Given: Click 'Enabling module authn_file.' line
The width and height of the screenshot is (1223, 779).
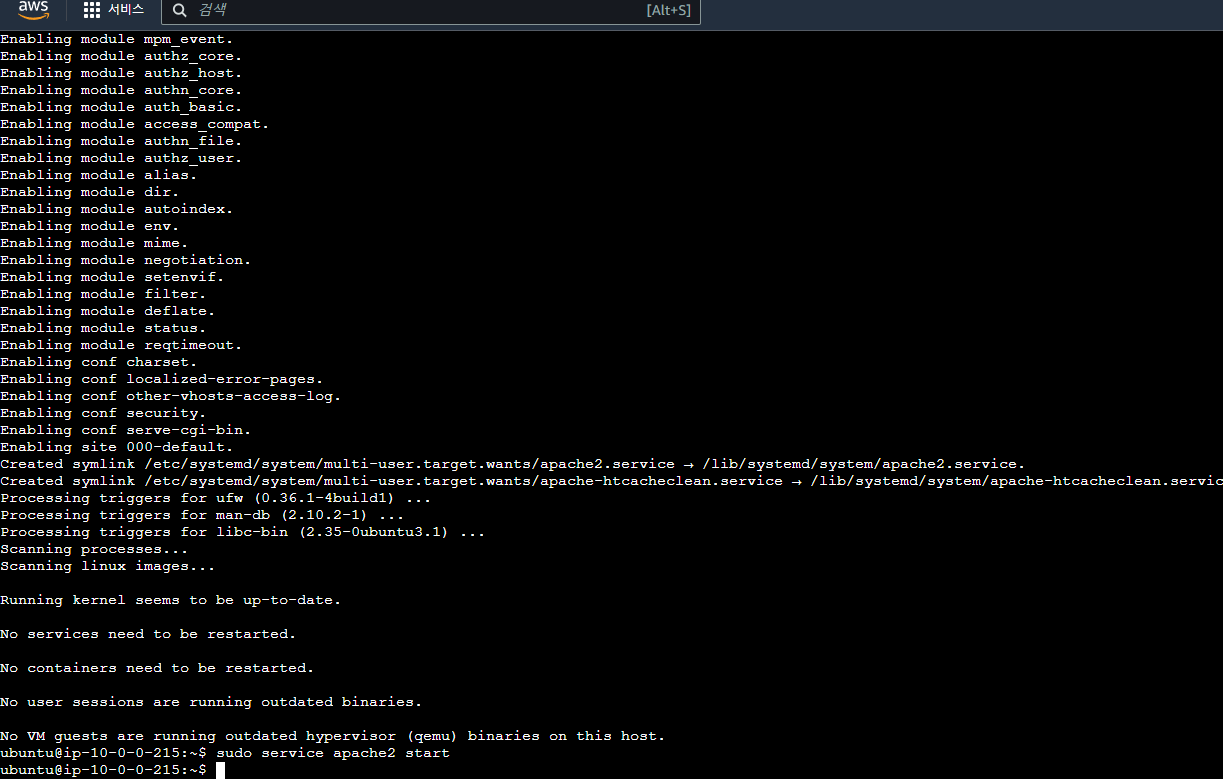Looking at the screenshot, I should pos(121,141).
